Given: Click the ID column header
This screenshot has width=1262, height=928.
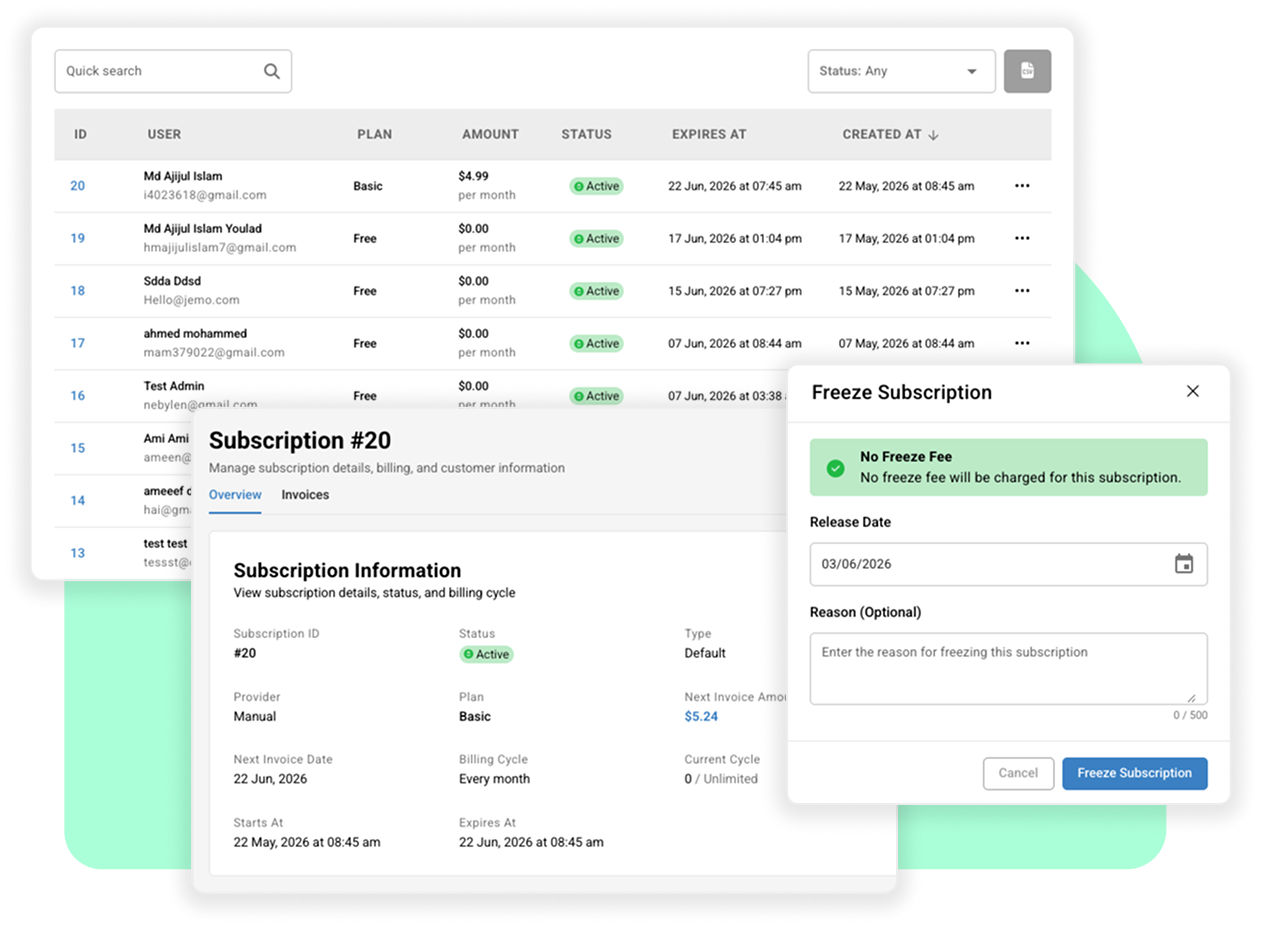Looking at the screenshot, I should (x=80, y=134).
